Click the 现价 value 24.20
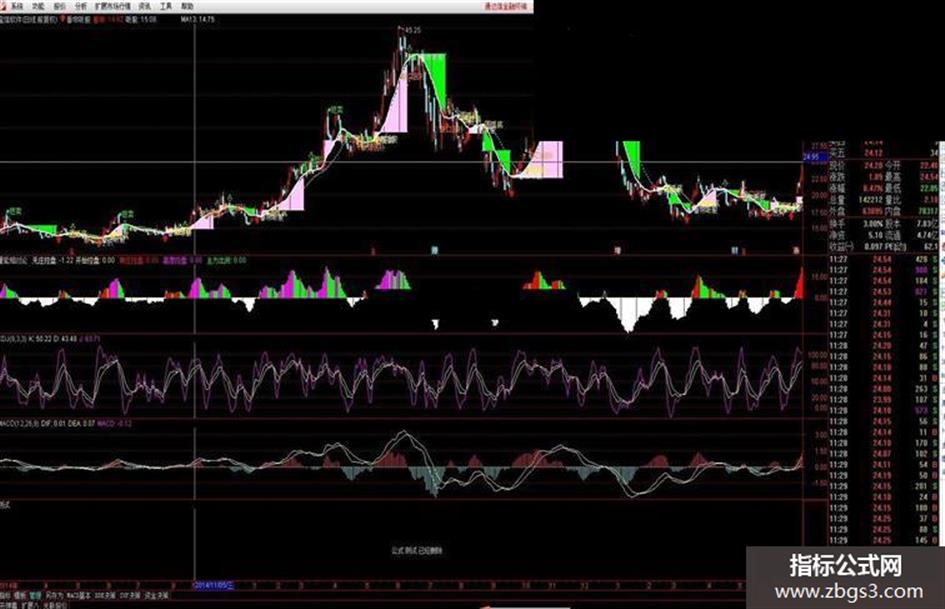The width and height of the screenshot is (945, 609). point(873,165)
